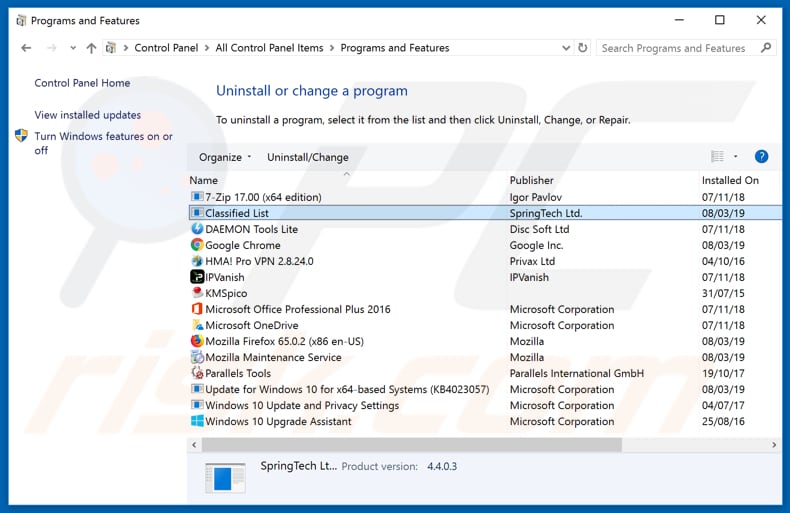Image resolution: width=790 pixels, height=513 pixels.
Task: Expand chevron after Control Panel breadcrumb
Action: (x=207, y=48)
